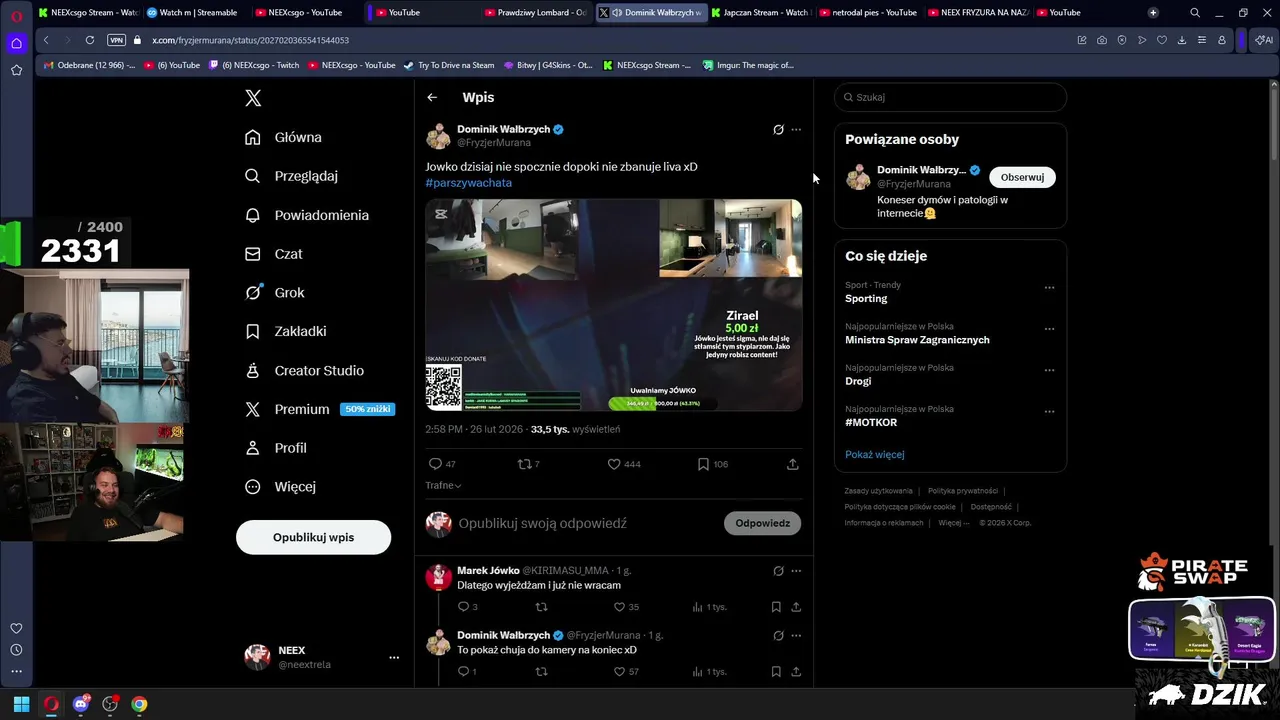This screenshot has width=1280, height=720.
Task: Open NEEX account options dots
Action: coord(394,657)
